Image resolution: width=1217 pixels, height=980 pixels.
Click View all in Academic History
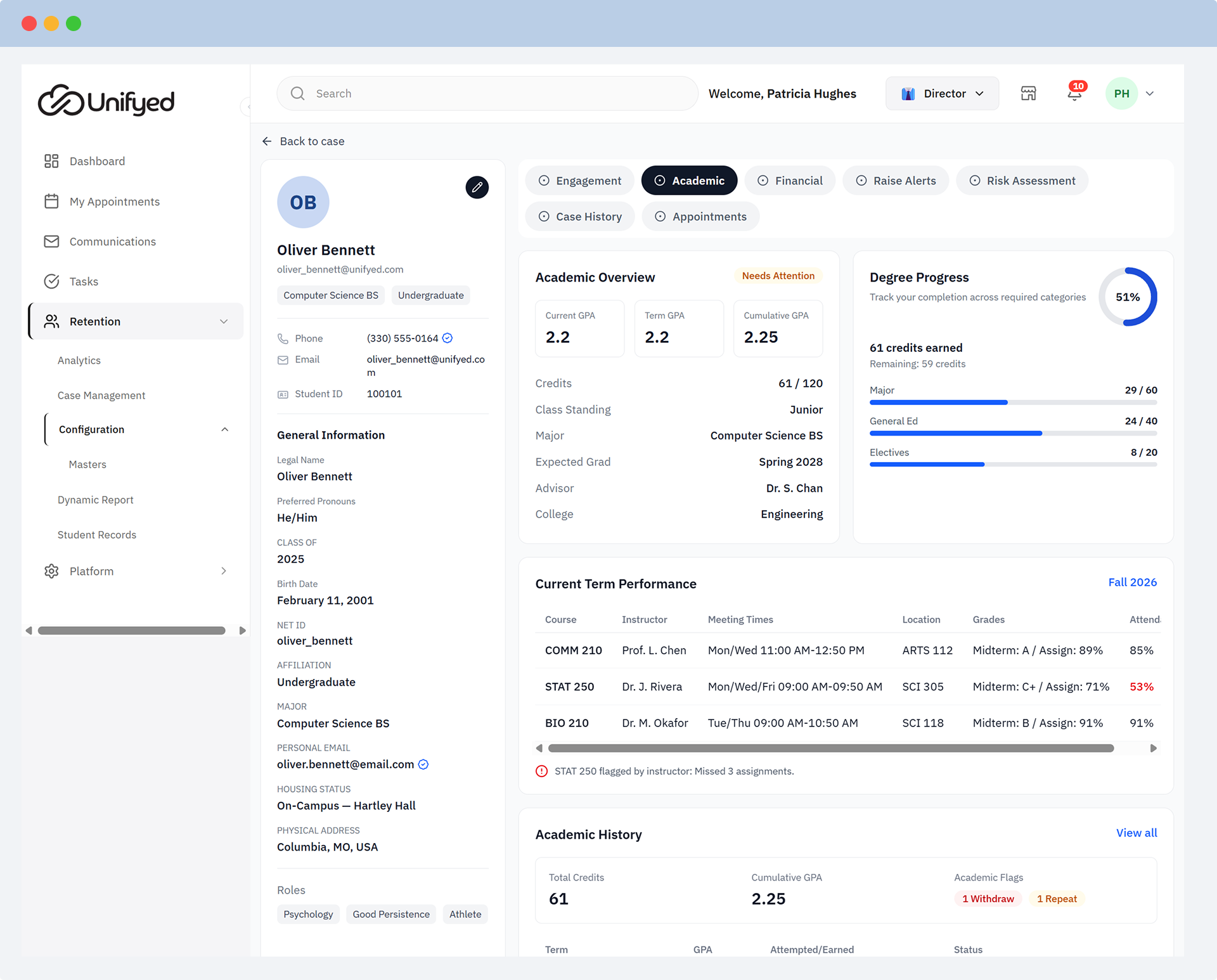click(x=1137, y=833)
